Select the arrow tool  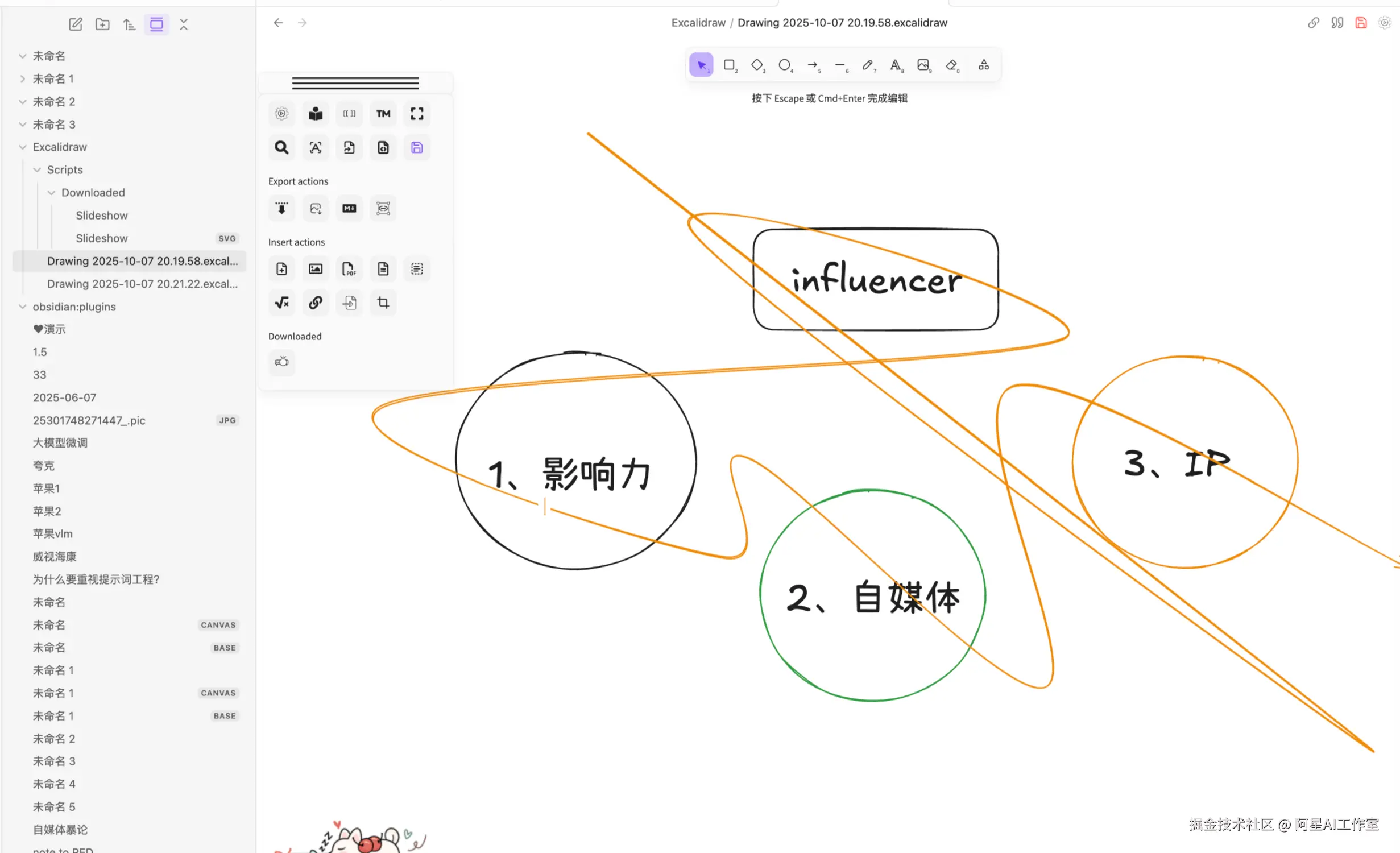coord(812,65)
